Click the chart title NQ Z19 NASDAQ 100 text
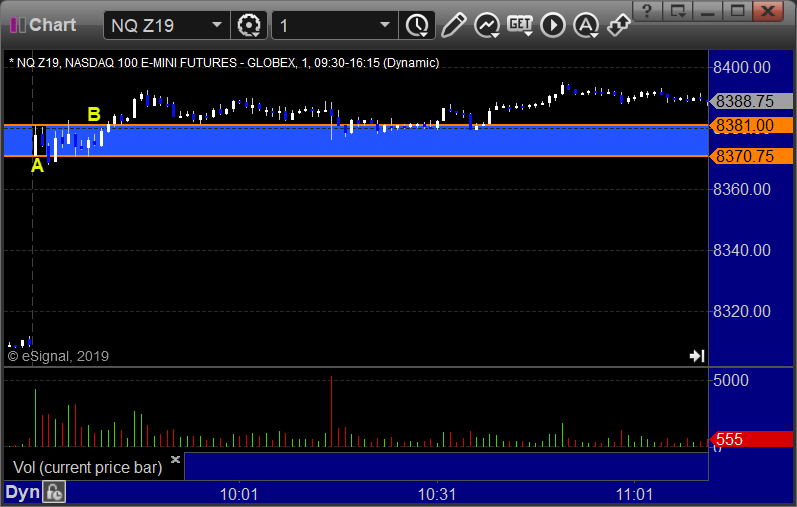Image resolution: width=797 pixels, height=507 pixels. (x=224, y=63)
